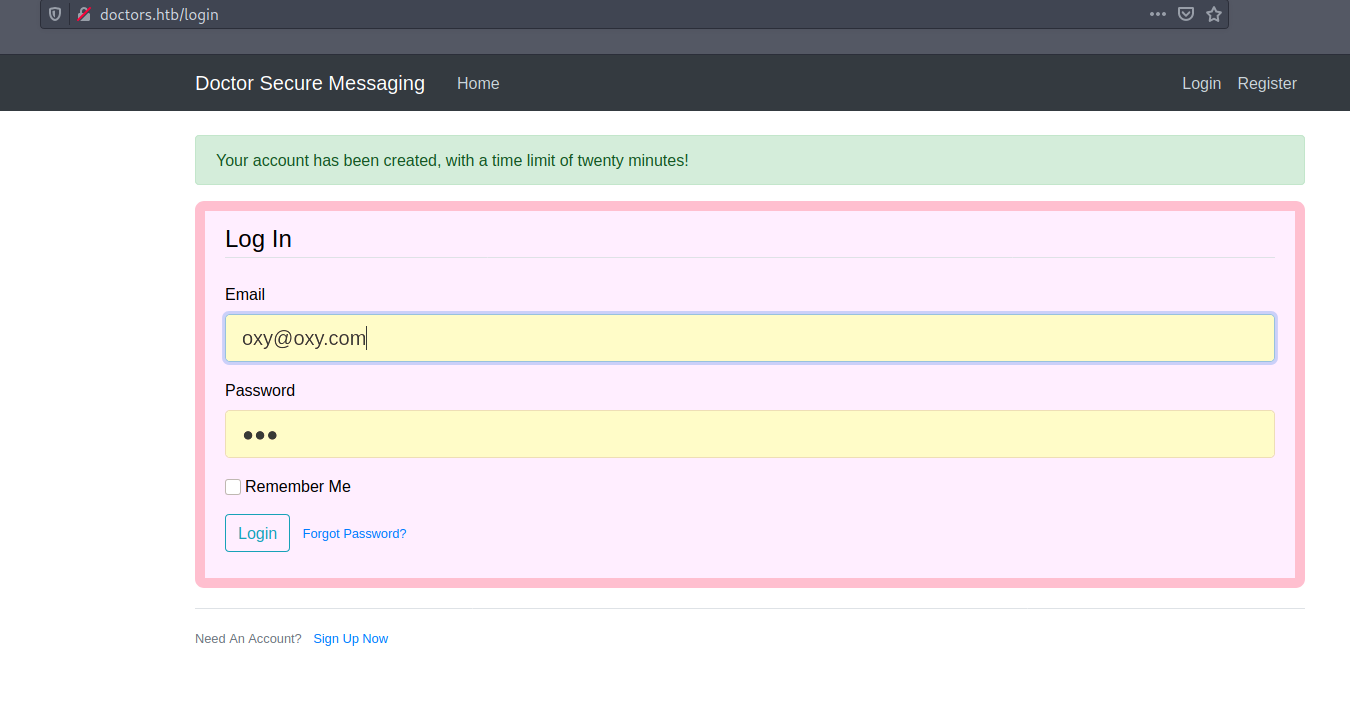The image size is (1350, 705).
Task: Click into the Email input field
Action: point(750,338)
